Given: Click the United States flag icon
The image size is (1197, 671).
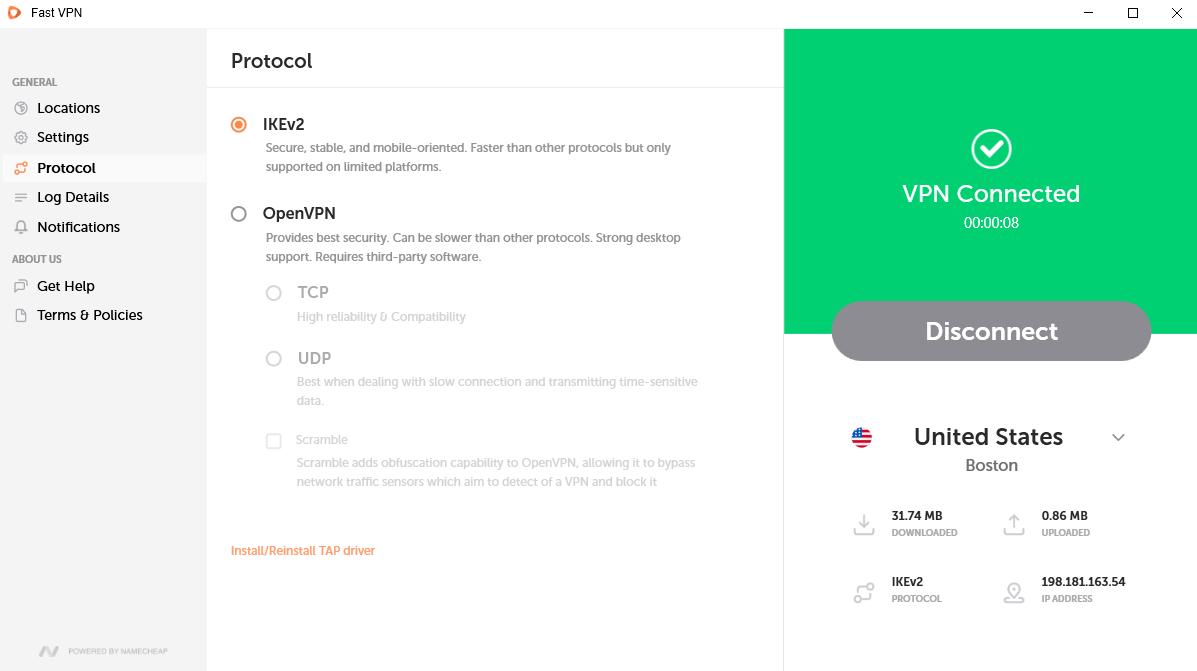Looking at the screenshot, I should coord(861,437).
